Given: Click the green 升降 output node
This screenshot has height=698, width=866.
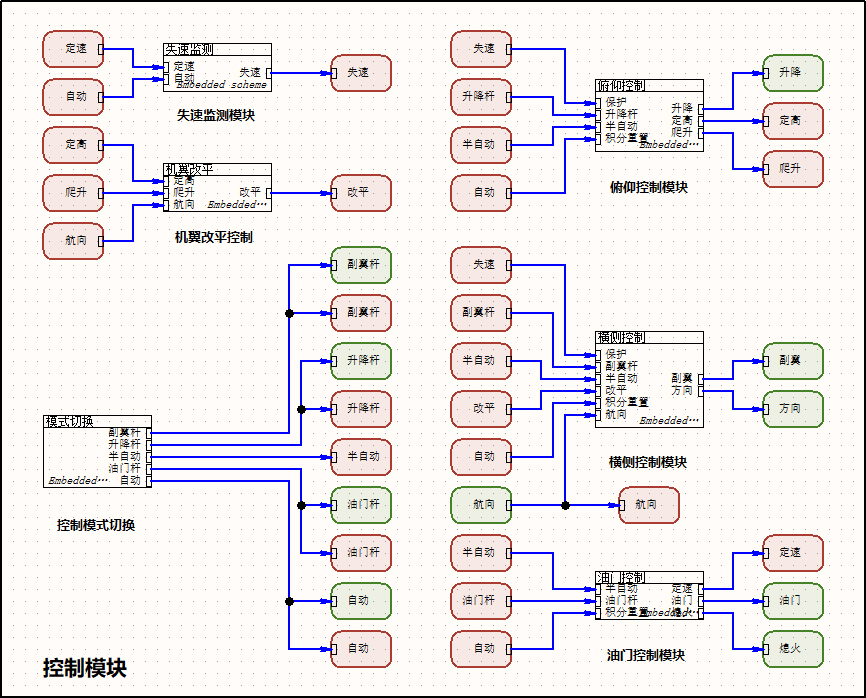Looking at the screenshot, I should click(793, 73).
